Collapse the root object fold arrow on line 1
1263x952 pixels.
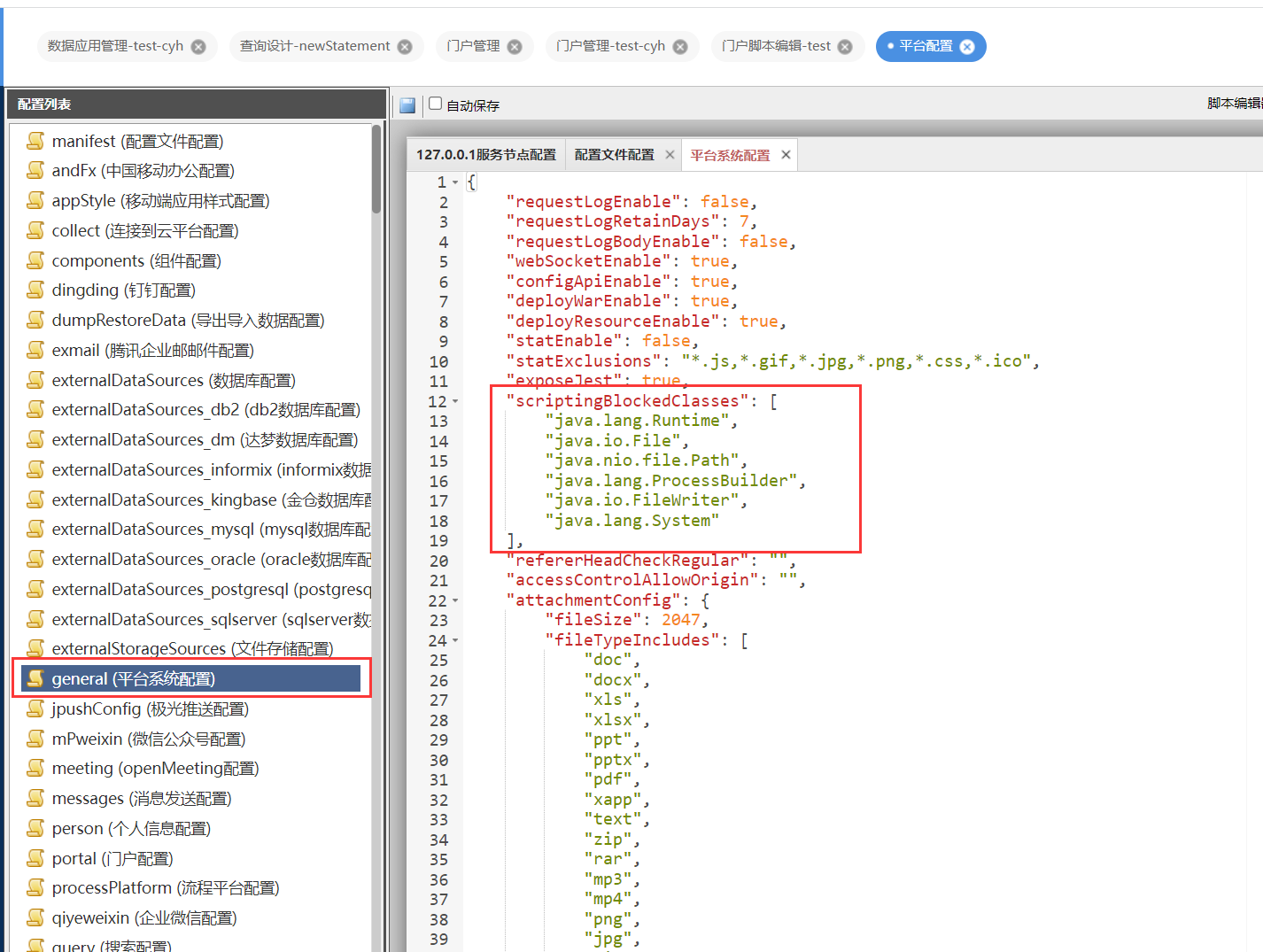455,182
